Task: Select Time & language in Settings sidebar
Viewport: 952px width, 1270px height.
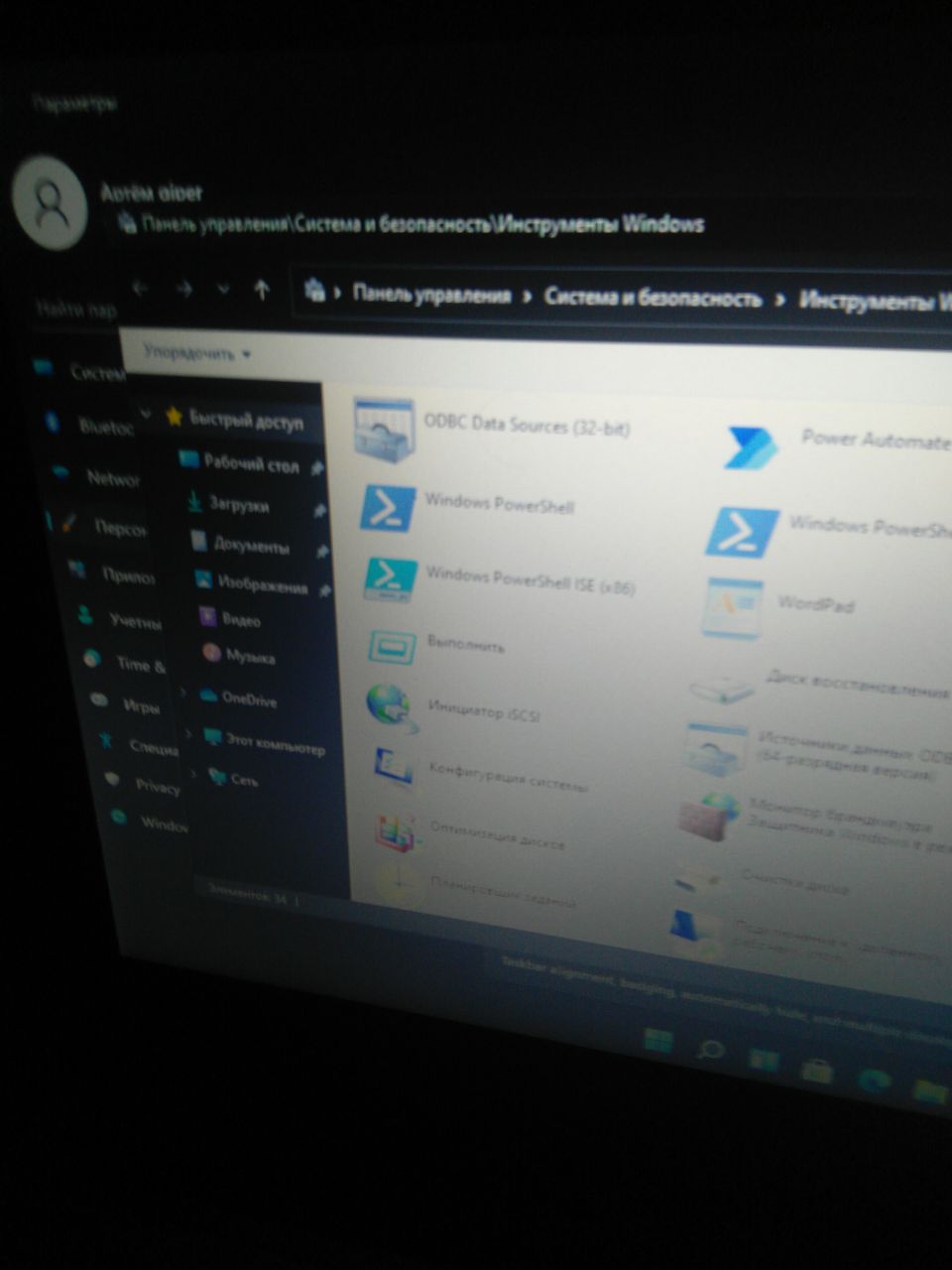Action: 125,663
